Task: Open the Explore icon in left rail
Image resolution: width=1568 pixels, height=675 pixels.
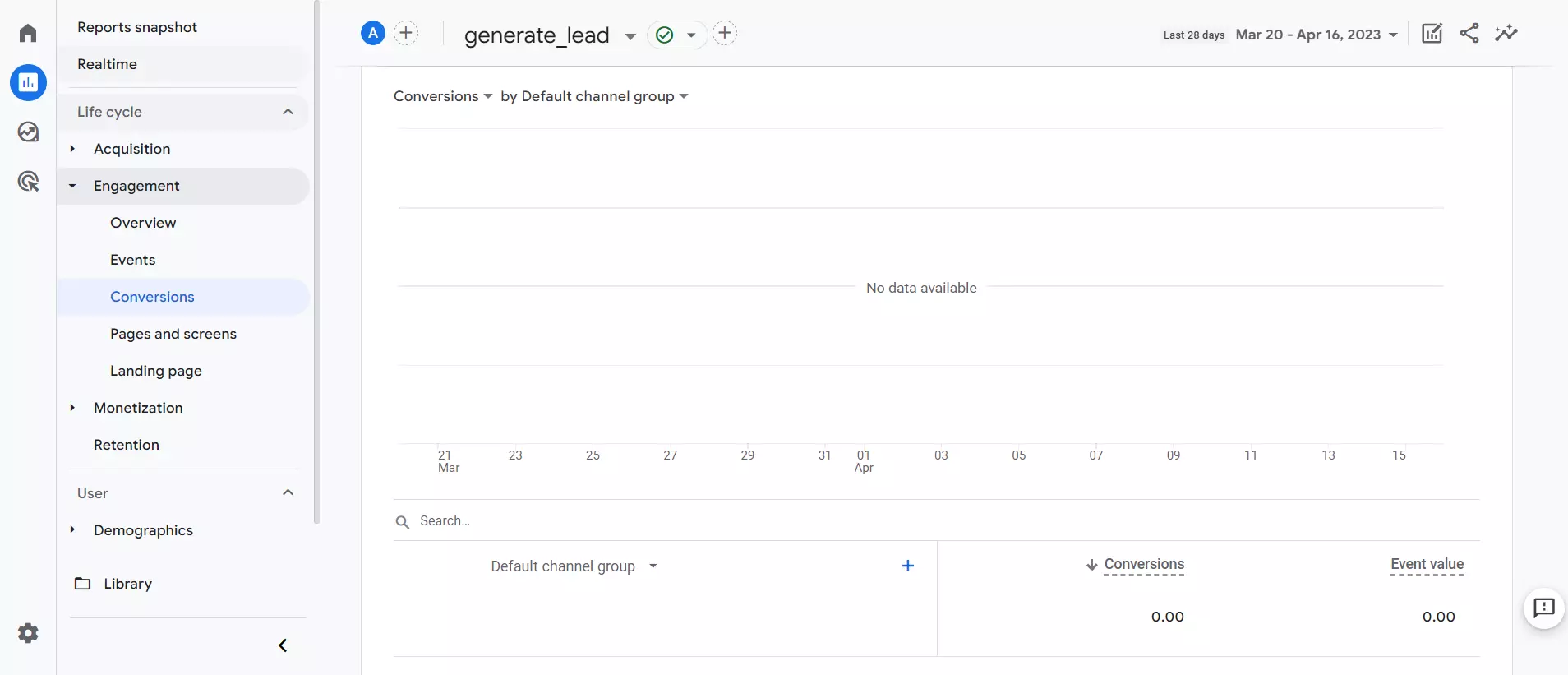Action: (28, 132)
